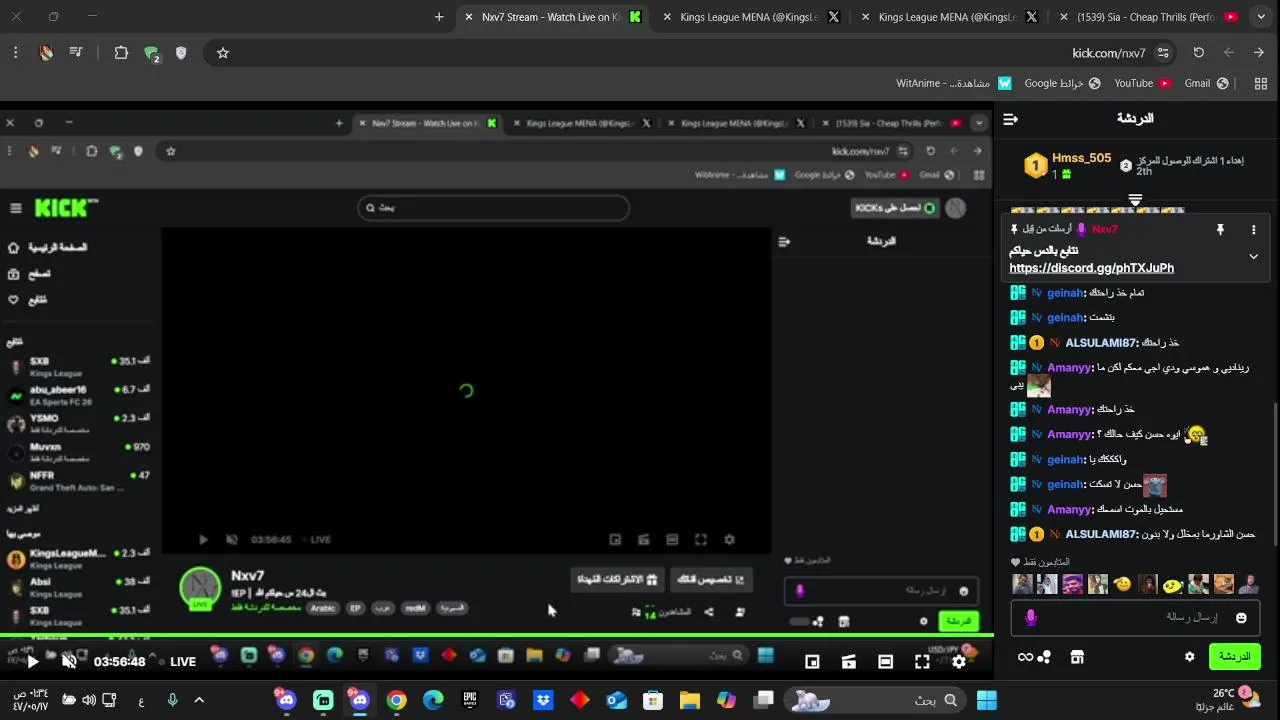Viewport: 1280px width, 720px height.
Task: Play the stream with the play button
Action: point(32,661)
